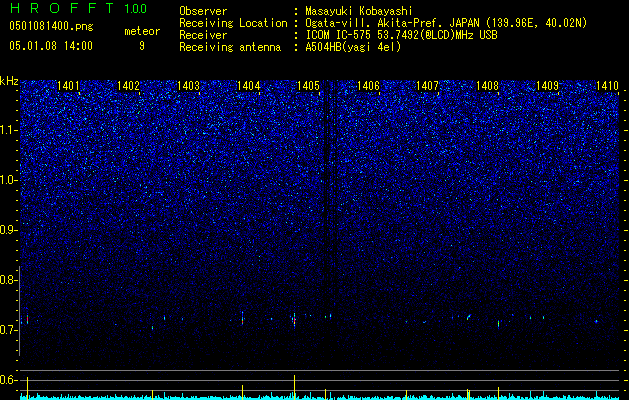Viewport: 629px width, 400px height.
Task: Click the tallest yellow spike below the 1405 label
Action: tap(294, 387)
